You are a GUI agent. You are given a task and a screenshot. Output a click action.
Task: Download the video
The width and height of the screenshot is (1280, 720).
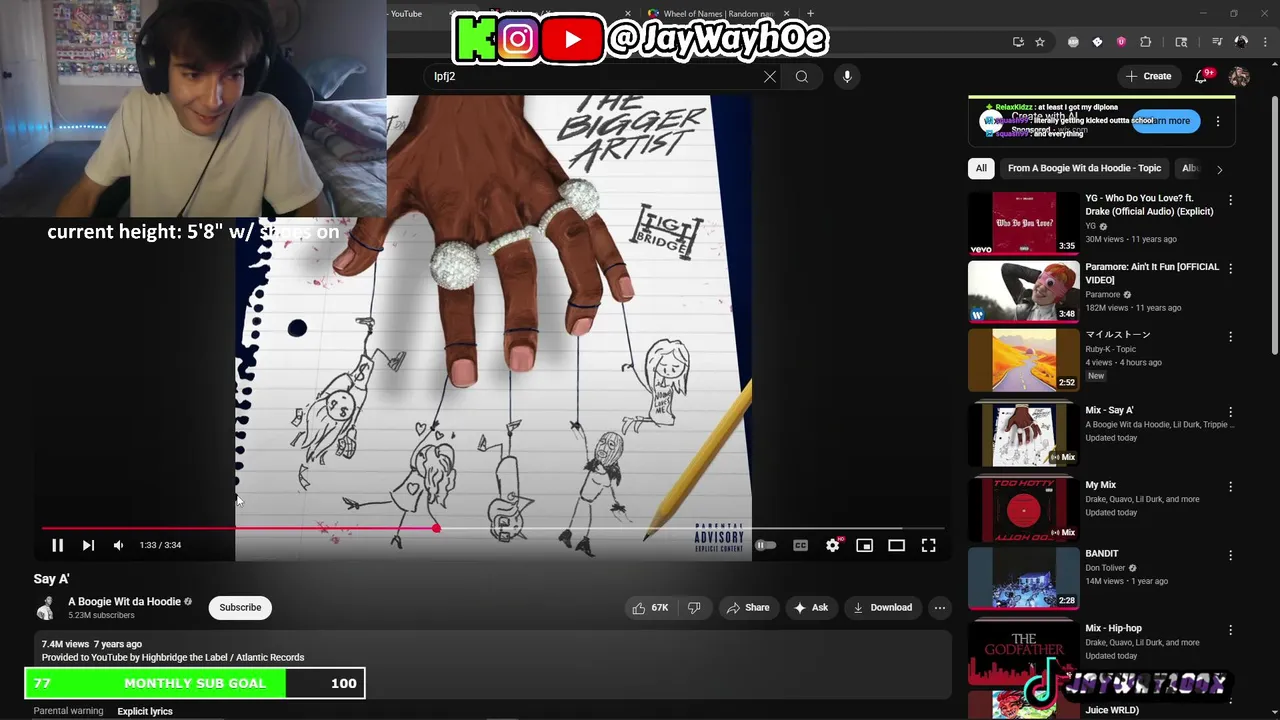click(883, 607)
